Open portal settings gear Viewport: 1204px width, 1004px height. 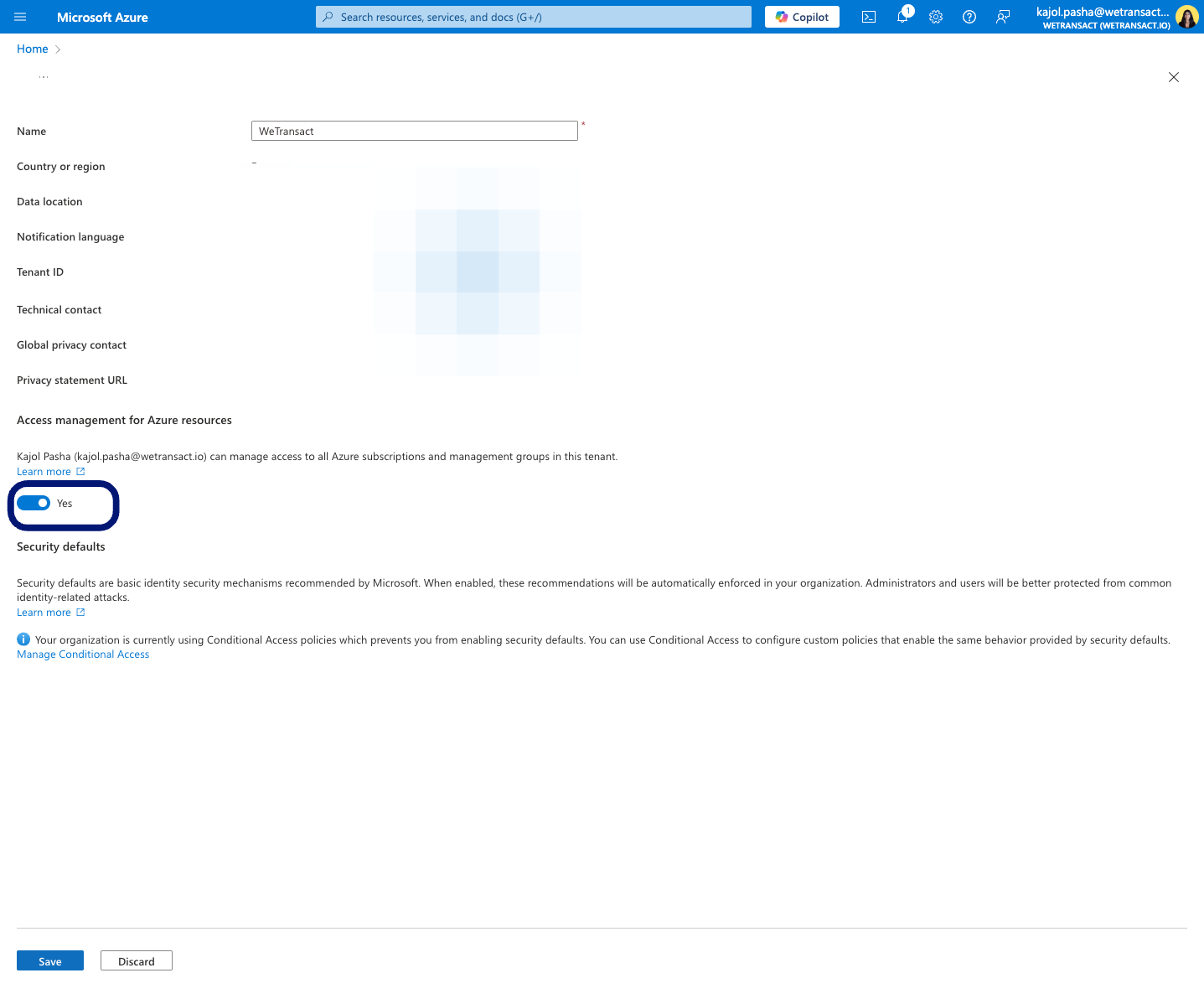[x=936, y=17]
